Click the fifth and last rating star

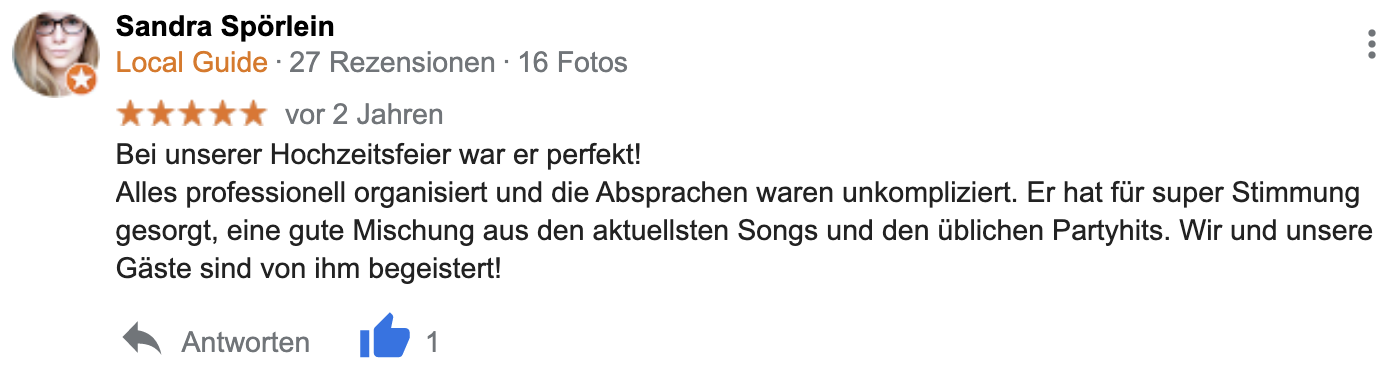pos(251,114)
